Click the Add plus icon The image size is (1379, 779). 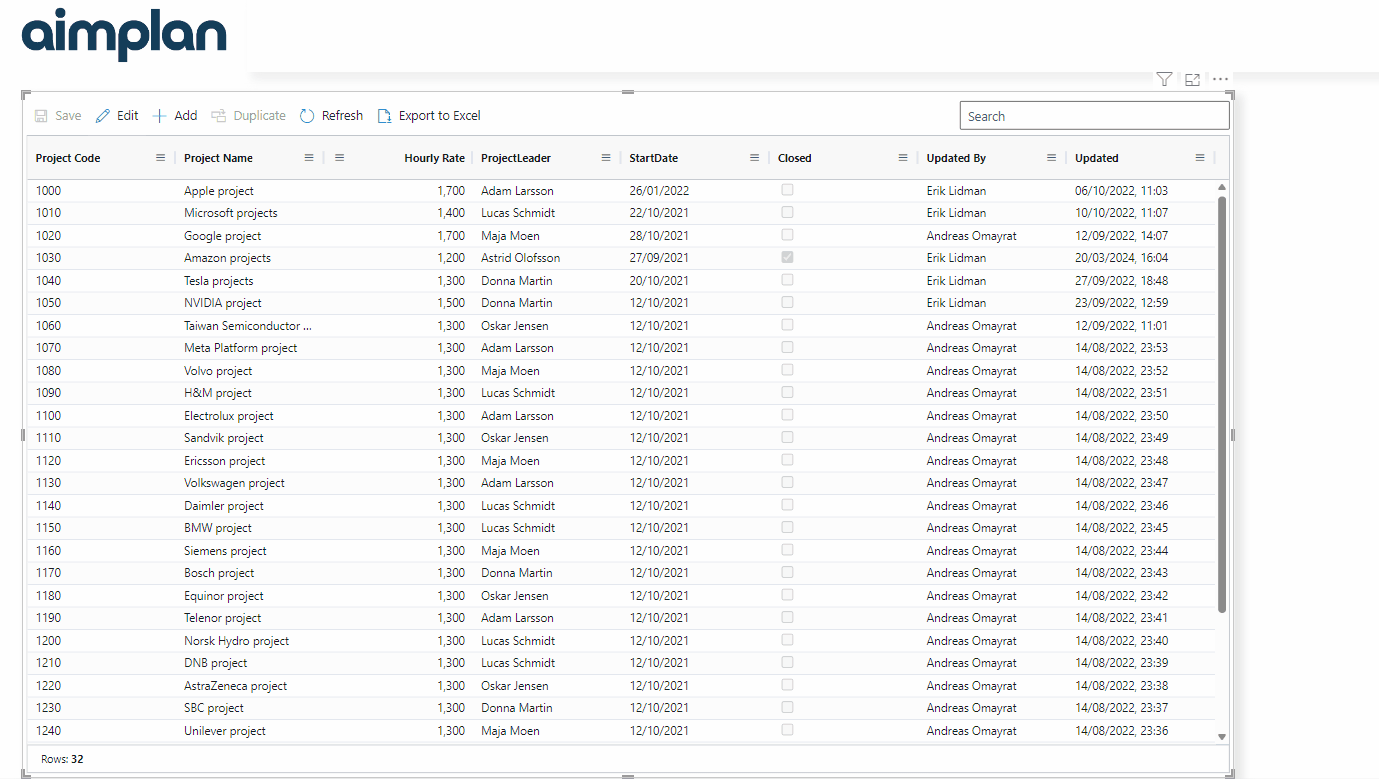click(x=158, y=115)
